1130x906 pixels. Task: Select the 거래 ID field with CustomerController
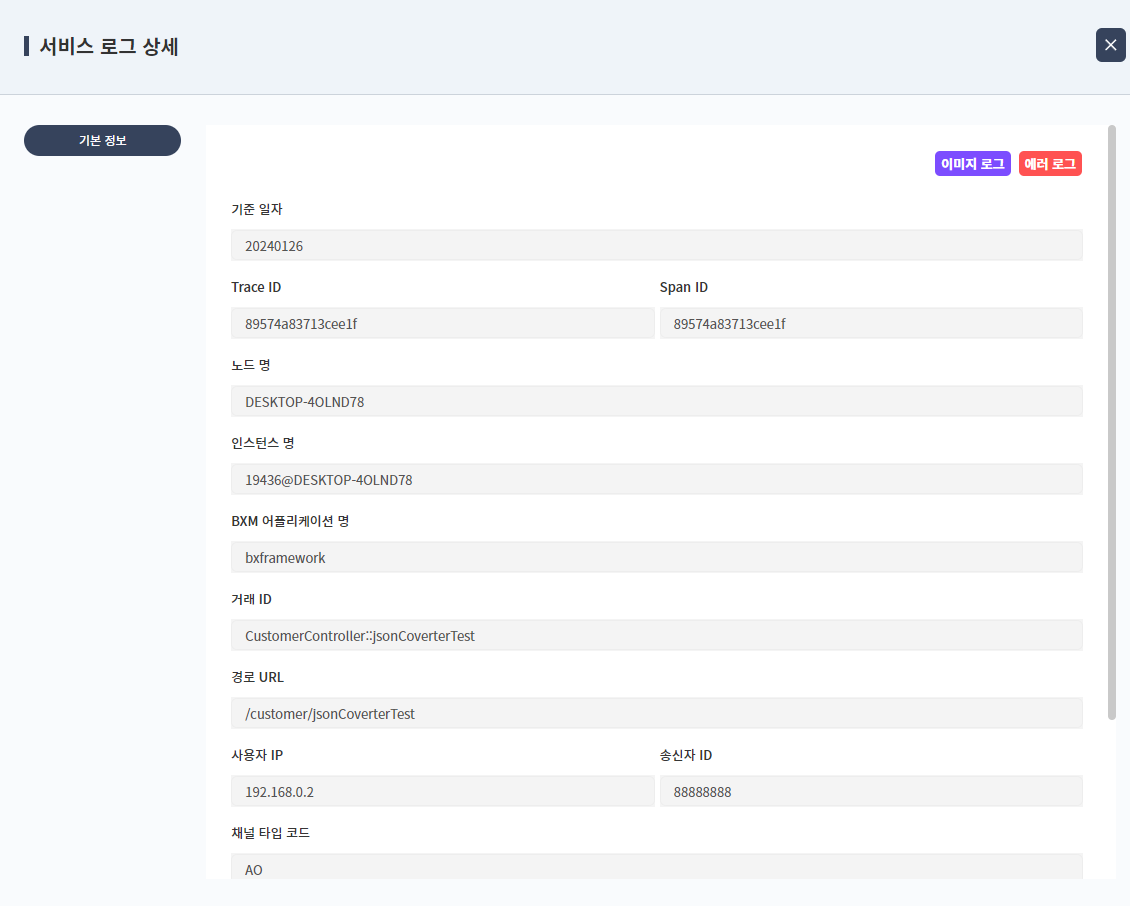[x=657, y=634]
